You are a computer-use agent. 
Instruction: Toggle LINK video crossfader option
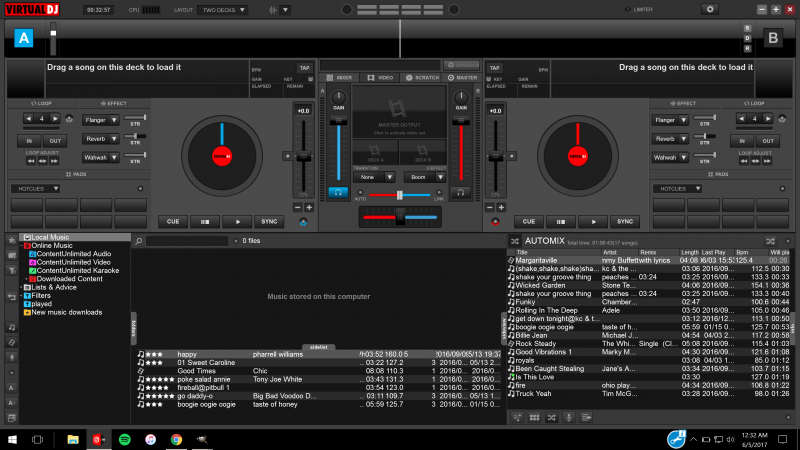pyautogui.click(x=439, y=193)
